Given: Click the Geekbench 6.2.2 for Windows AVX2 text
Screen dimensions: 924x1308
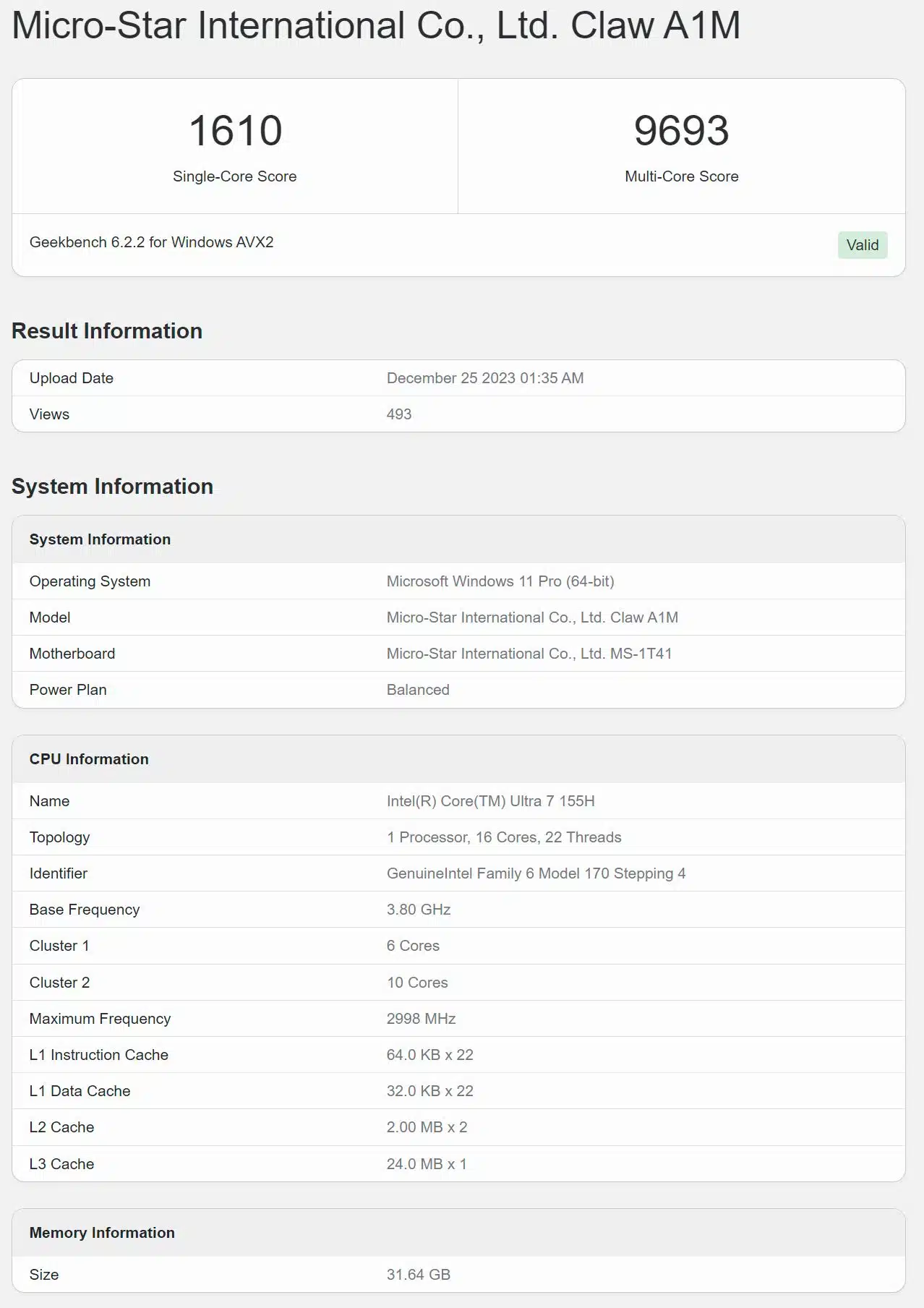Looking at the screenshot, I should pos(151,242).
